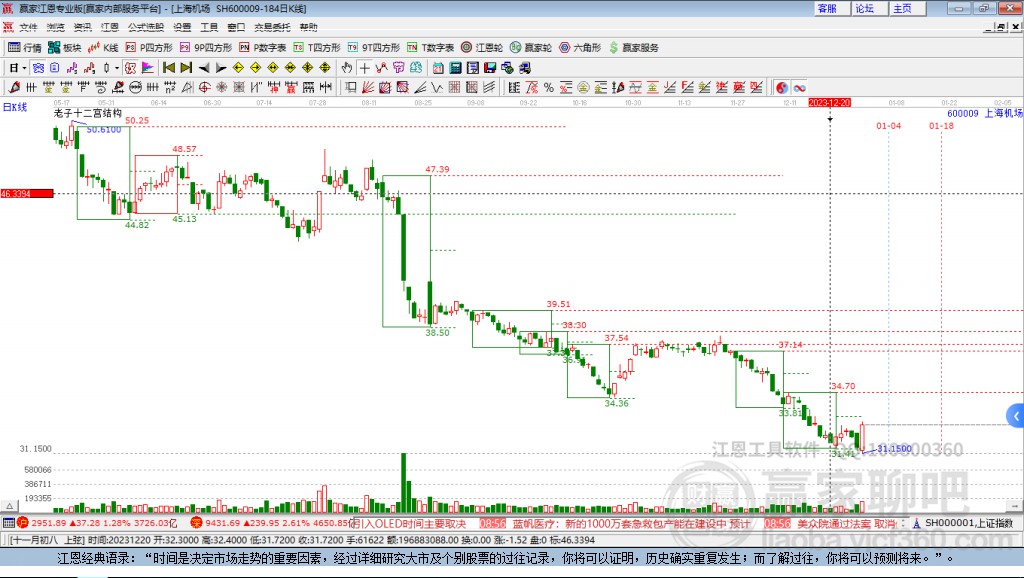
Task: Open the 9T四方形 tool
Action: pyautogui.click(x=374, y=48)
